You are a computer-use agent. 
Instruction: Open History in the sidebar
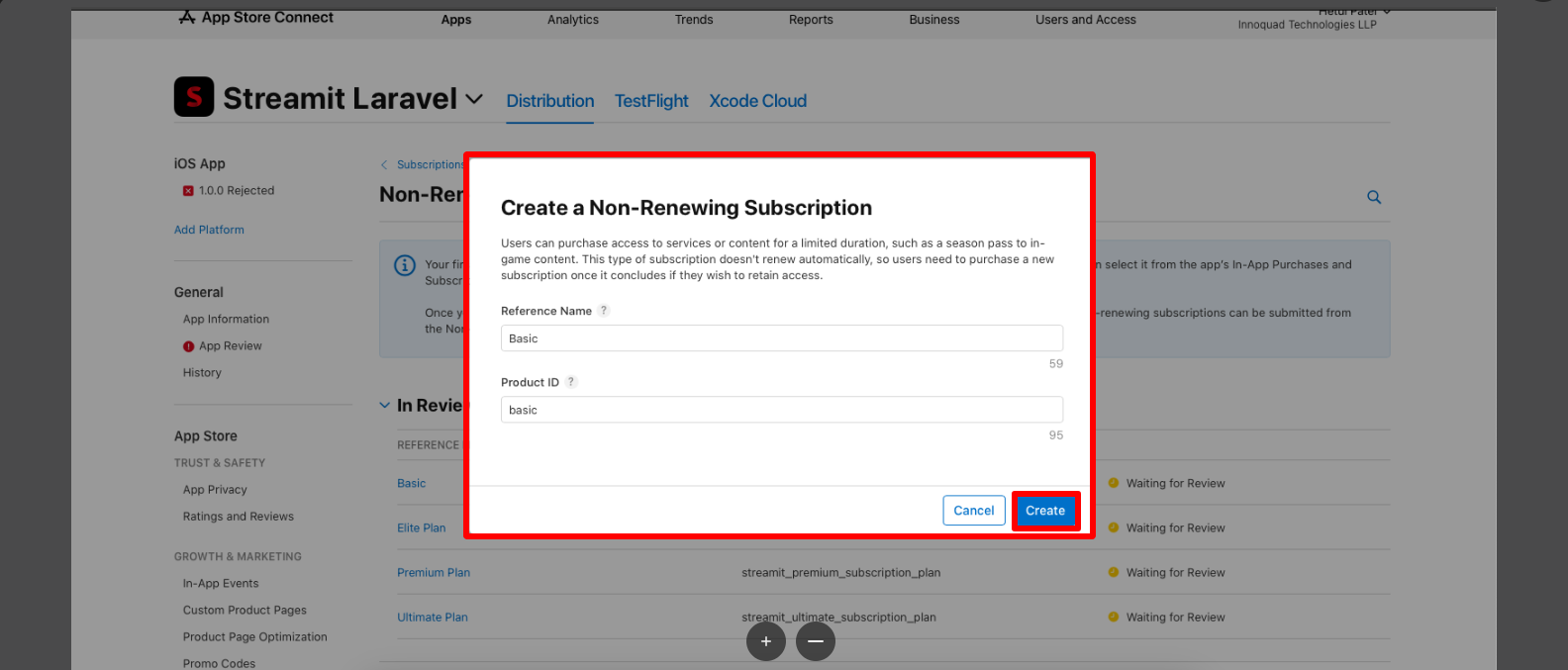(202, 373)
